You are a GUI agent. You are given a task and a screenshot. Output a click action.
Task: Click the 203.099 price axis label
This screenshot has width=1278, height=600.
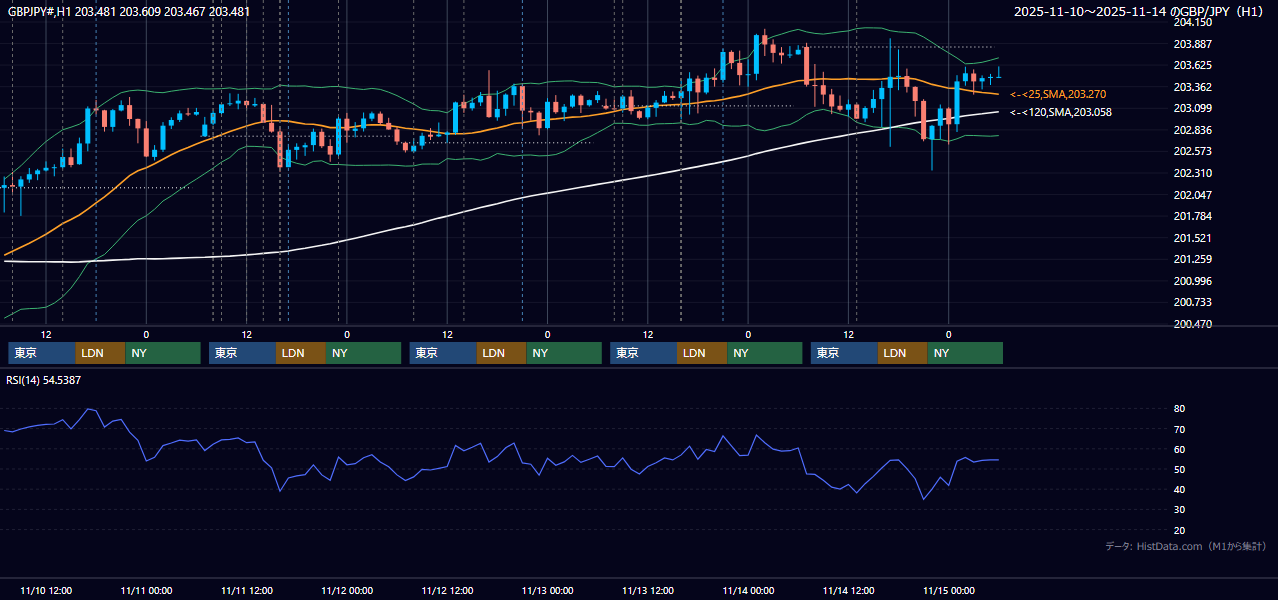click(1192, 108)
